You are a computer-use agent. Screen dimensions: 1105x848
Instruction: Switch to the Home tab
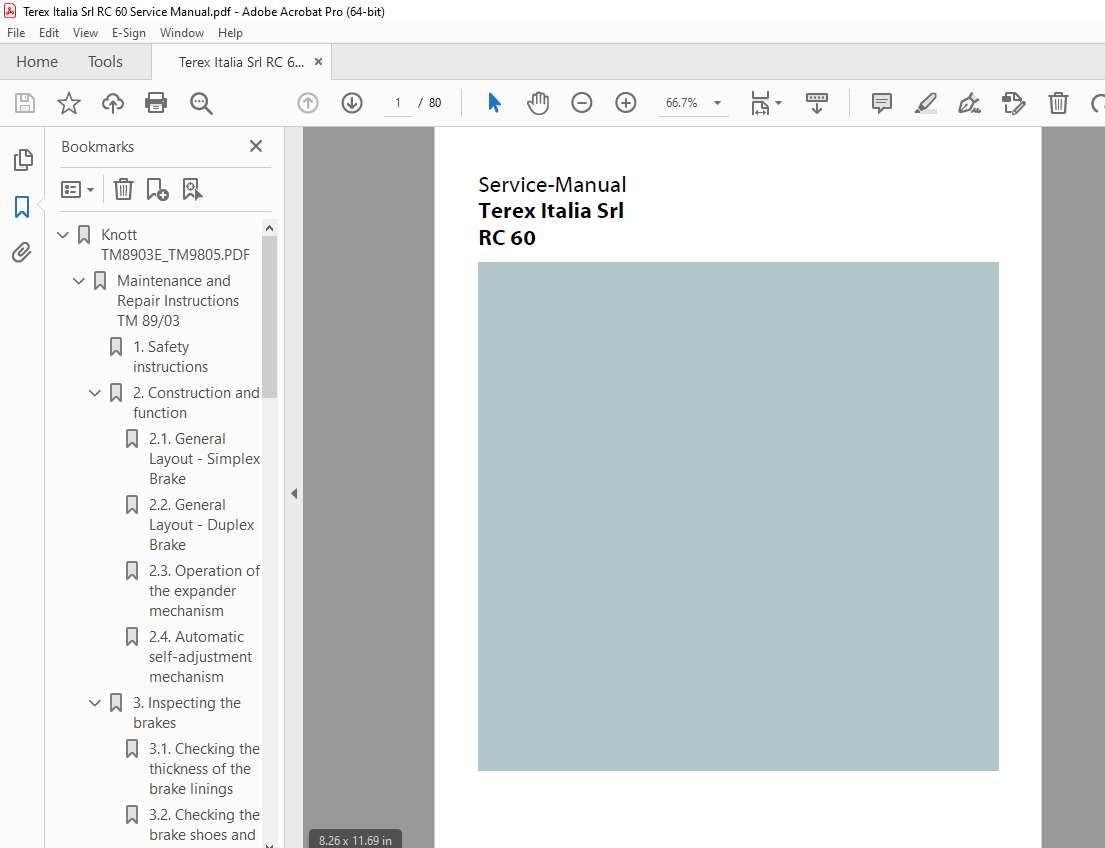[x=37, y=62]
